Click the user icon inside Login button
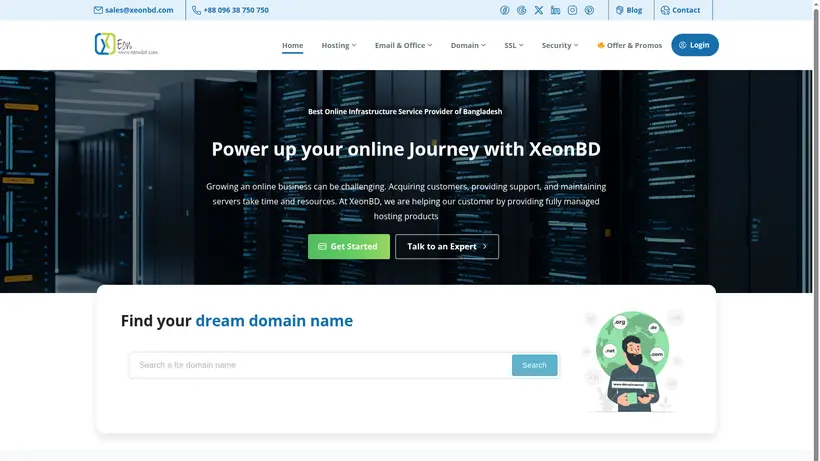Viewport: 820px width, 461px height. pos(682,45)
